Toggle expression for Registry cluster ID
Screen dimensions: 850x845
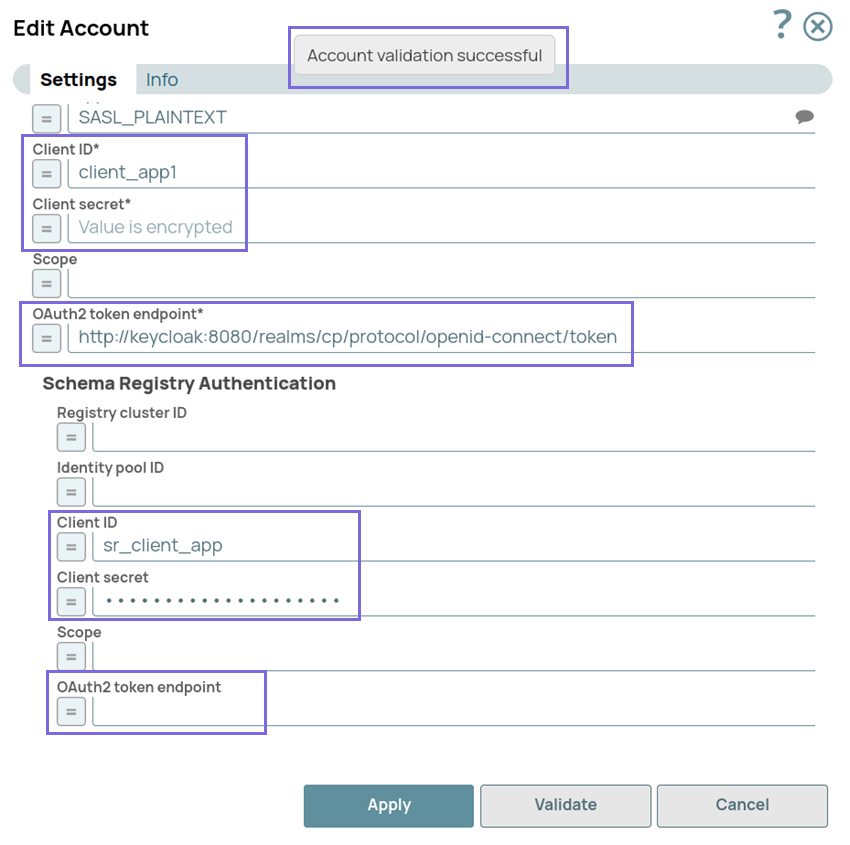(70, 437)
